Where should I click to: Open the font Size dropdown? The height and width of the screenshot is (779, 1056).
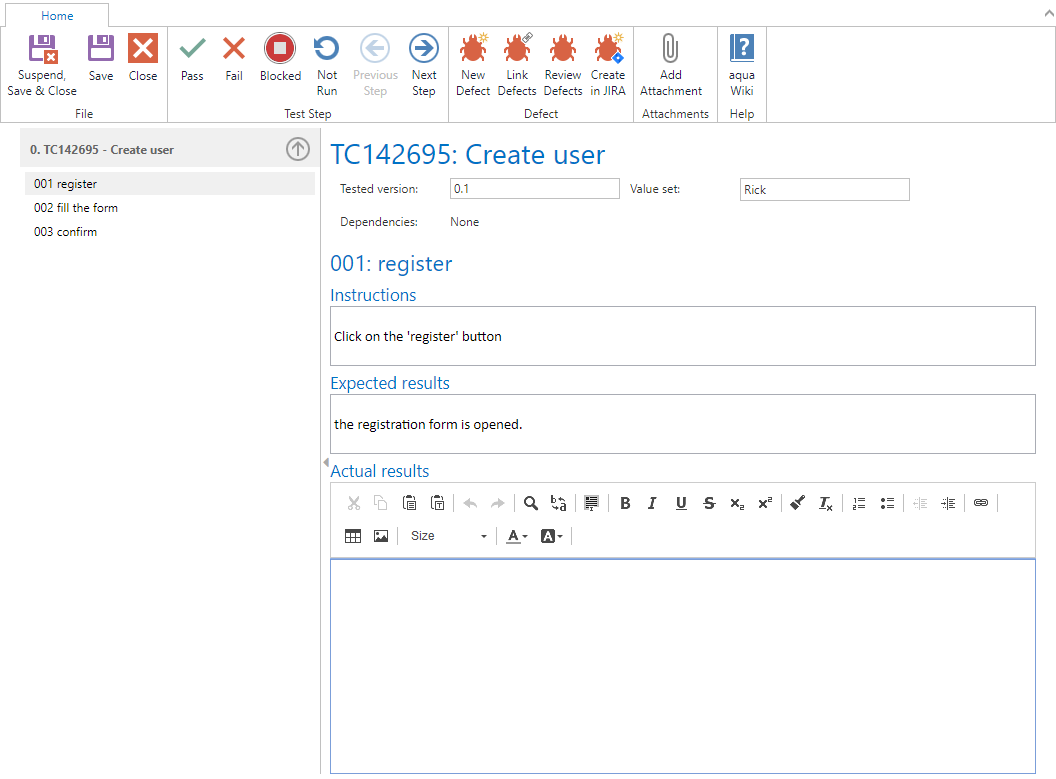pyautogui.click(x=448, y=536)
